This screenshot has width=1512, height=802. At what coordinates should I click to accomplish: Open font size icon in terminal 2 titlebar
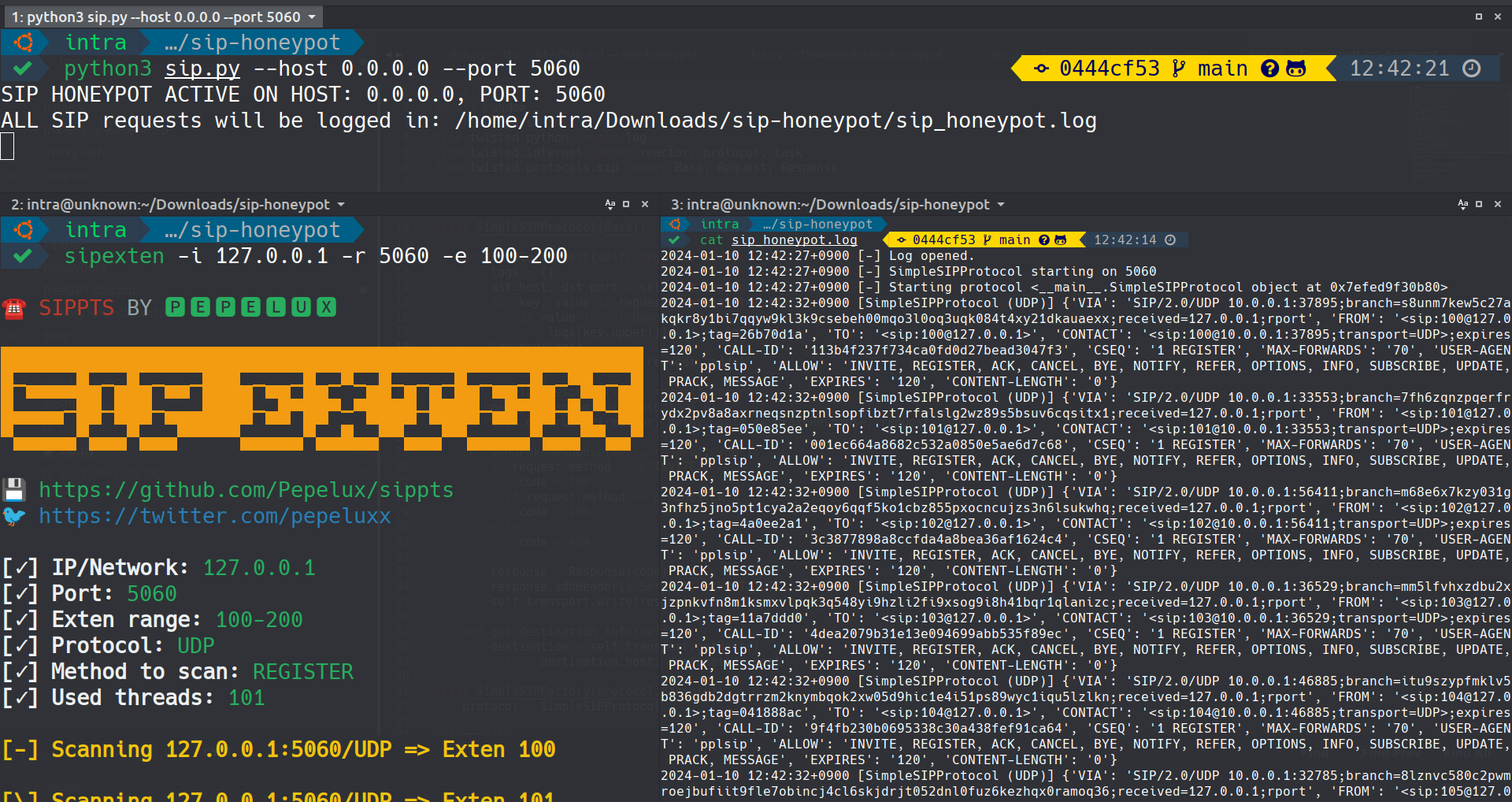pos(610,204)
